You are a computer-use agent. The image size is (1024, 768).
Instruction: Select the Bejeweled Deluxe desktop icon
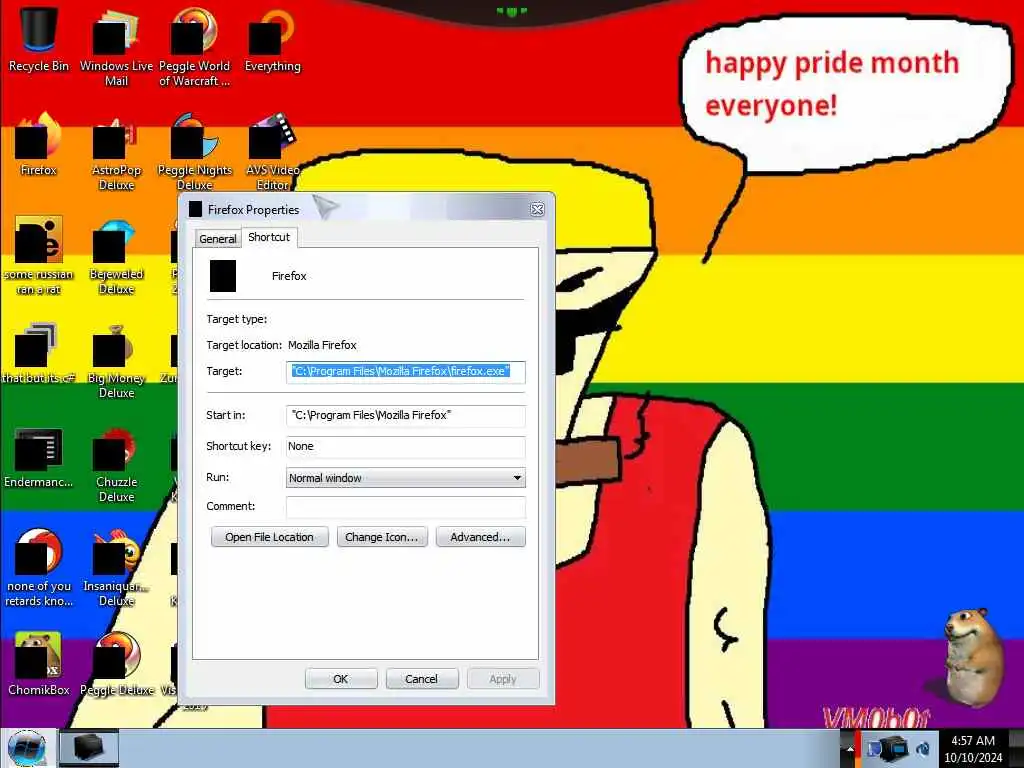coord(116,255)
